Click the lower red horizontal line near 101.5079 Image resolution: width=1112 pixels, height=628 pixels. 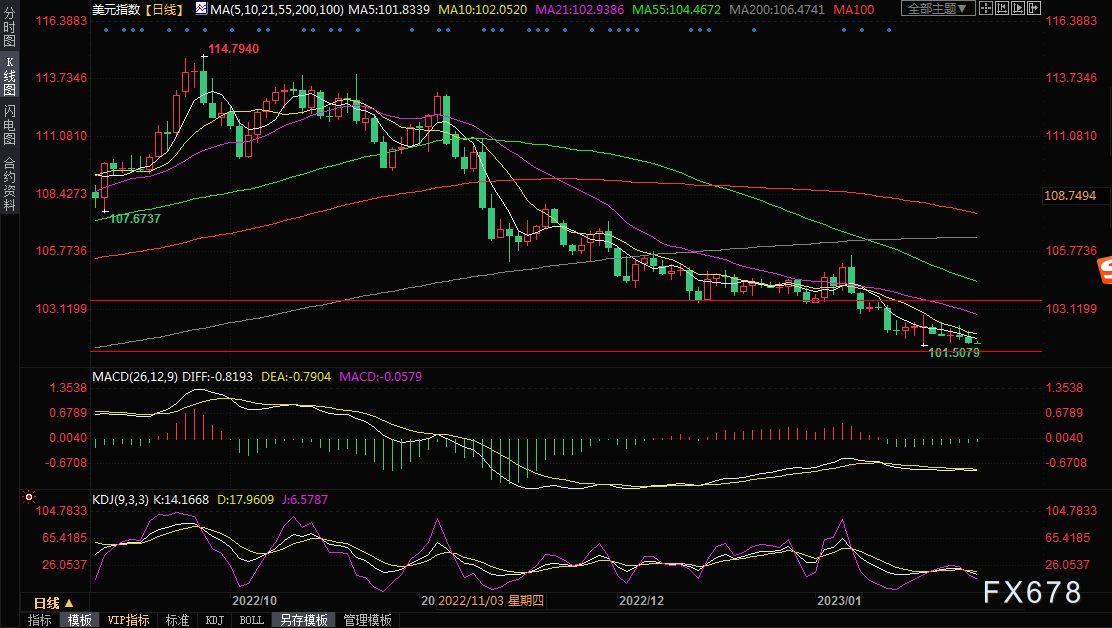point(566,352)
